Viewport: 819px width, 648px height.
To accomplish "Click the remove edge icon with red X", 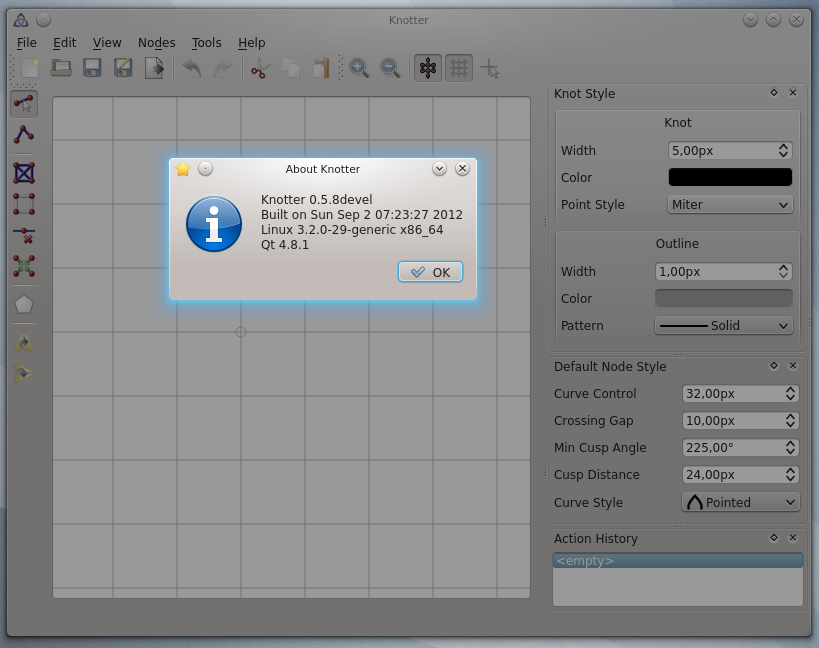I will click(x=24, y=235).
